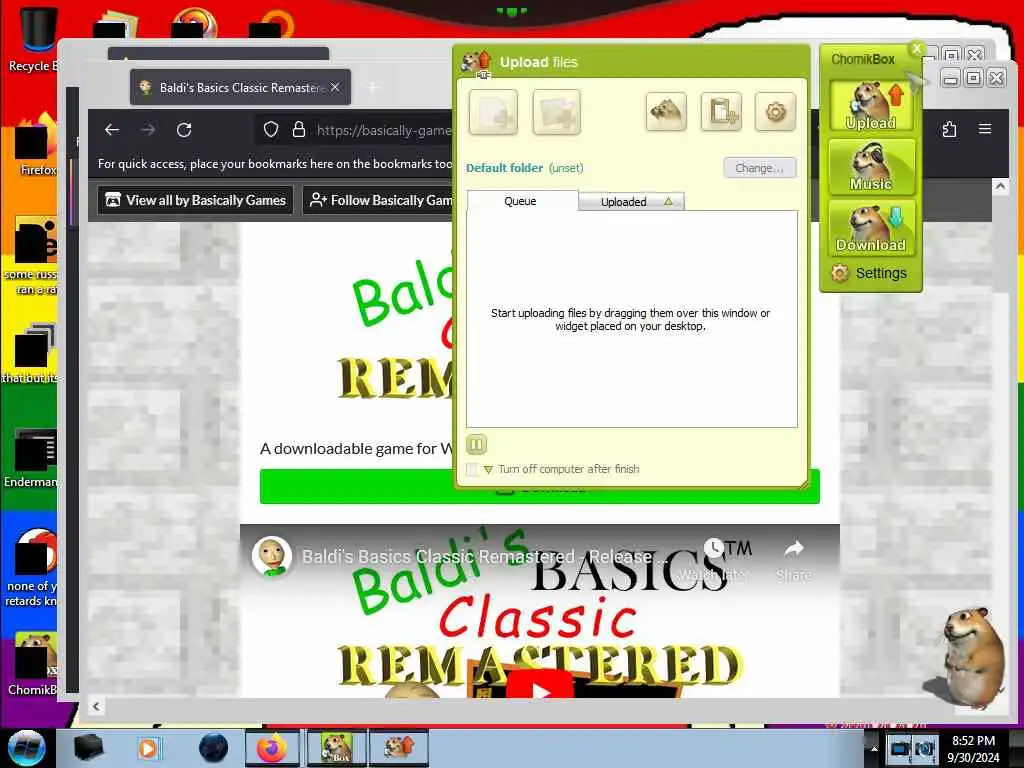Click the paste clipboard icon in Upload files
The height and width of the screenshot is (768, 1024).
721,112
